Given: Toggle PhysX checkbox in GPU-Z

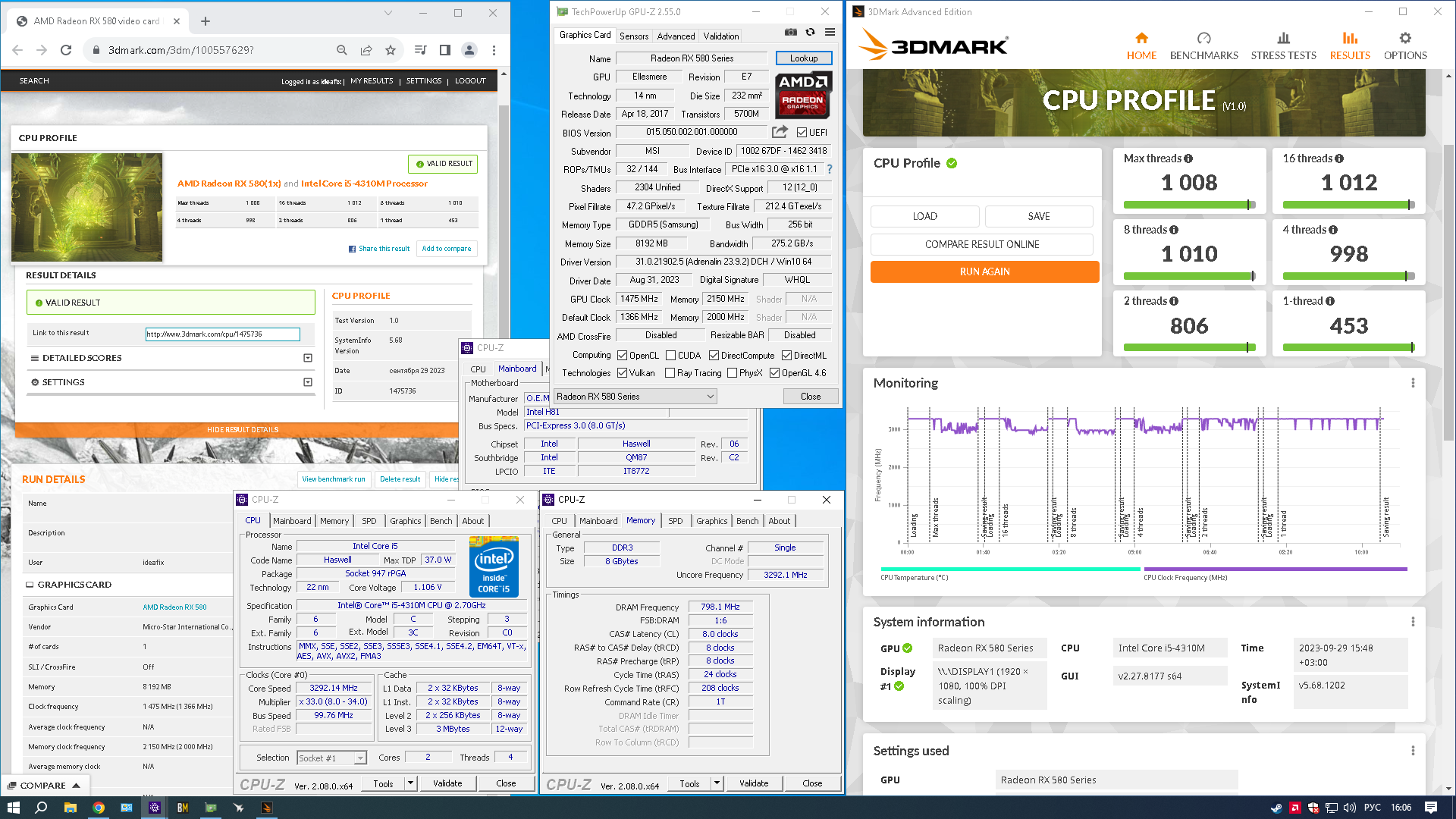Looking at the screenshot, I should (x=732, y=373).
